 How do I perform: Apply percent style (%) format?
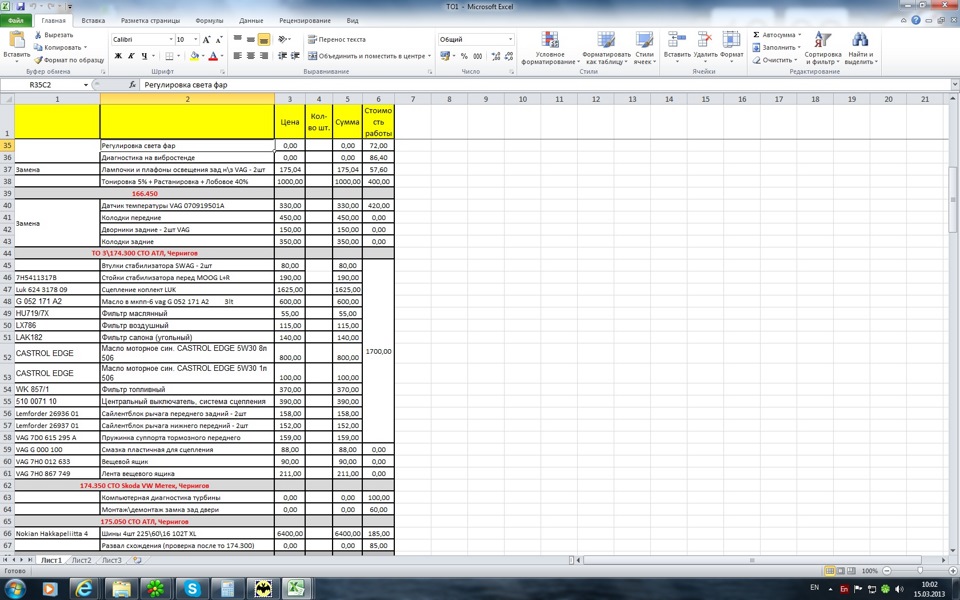[x=464, y=56]
